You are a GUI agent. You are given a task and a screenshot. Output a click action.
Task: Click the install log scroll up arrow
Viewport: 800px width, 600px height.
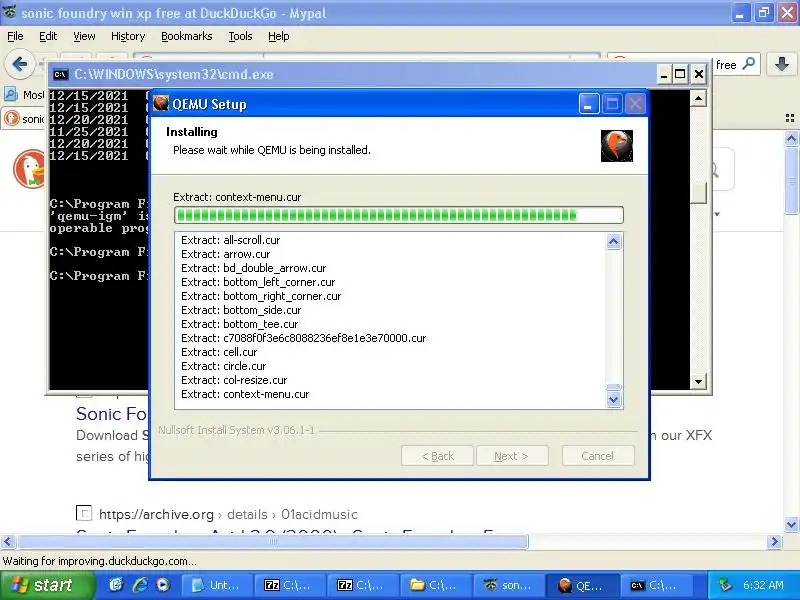(x=613, y=241)
